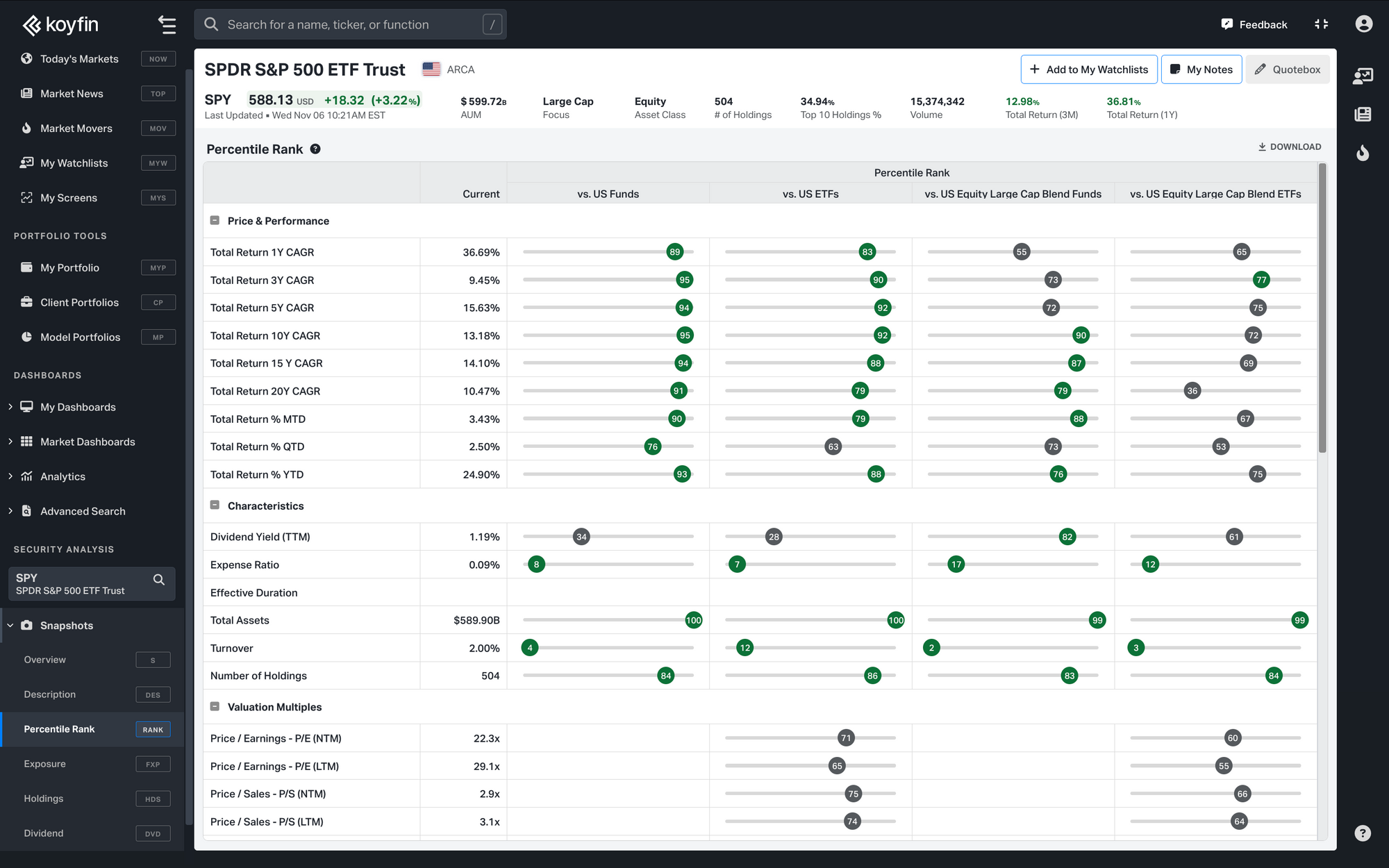Screen dimensions: 1389x868
Task: Toggle Price & Performance section checkbox
Action: pyautogui.click(x=214, y=221)
